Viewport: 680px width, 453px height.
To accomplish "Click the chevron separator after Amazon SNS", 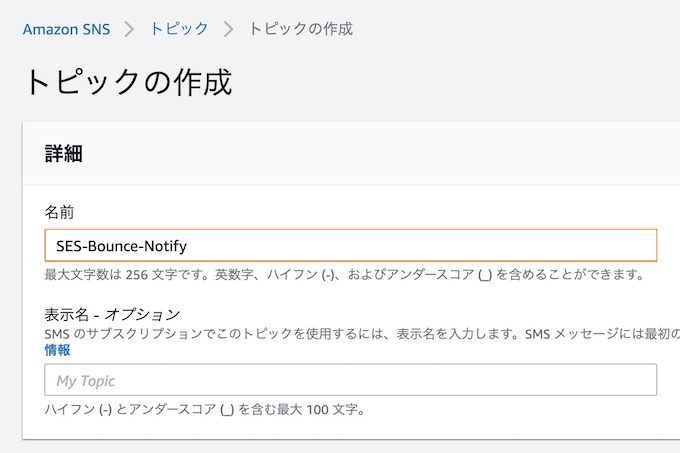I will pyautogui.click(x=129, y=29).
